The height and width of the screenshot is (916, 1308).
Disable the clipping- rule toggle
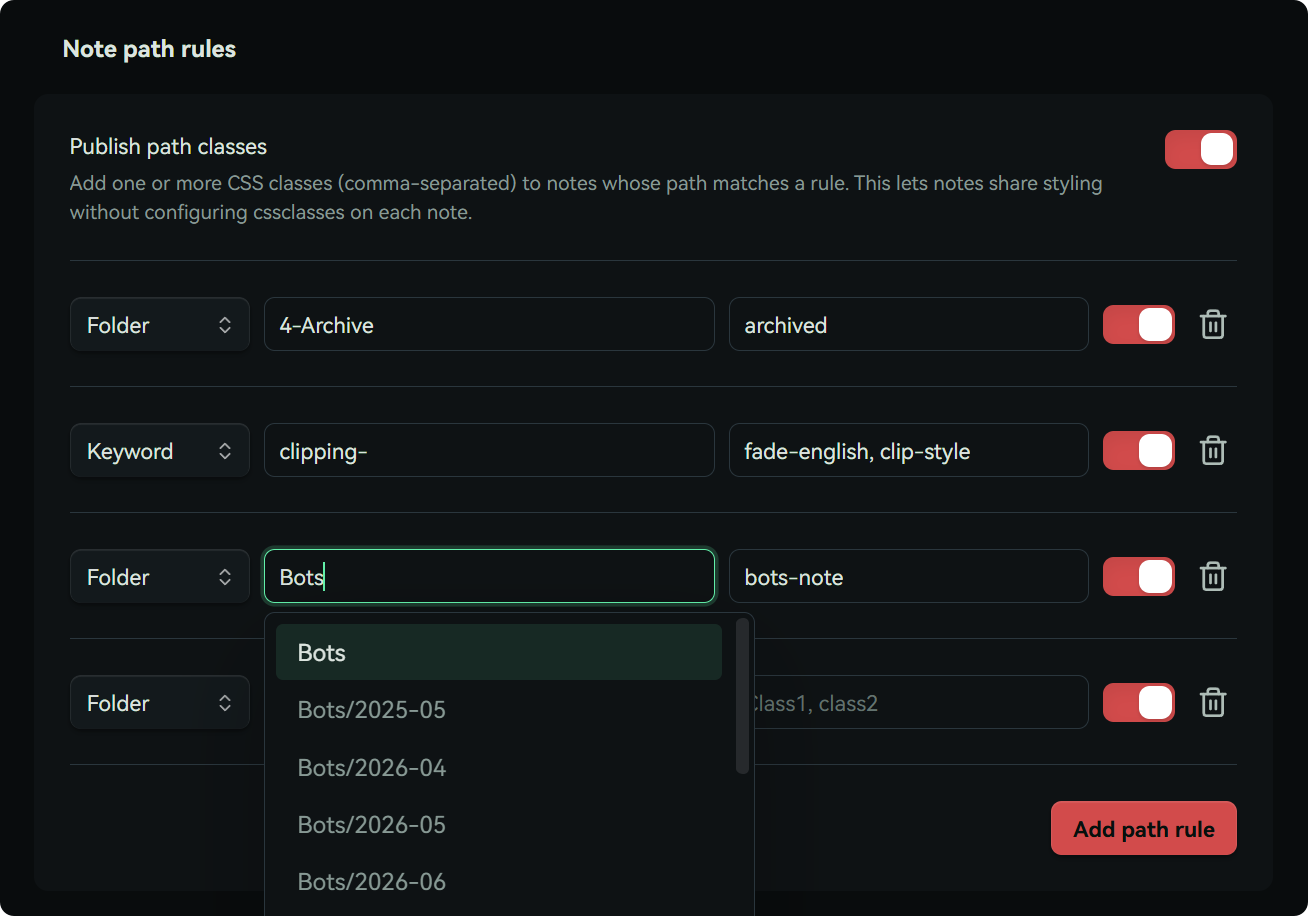point(1139,451)
